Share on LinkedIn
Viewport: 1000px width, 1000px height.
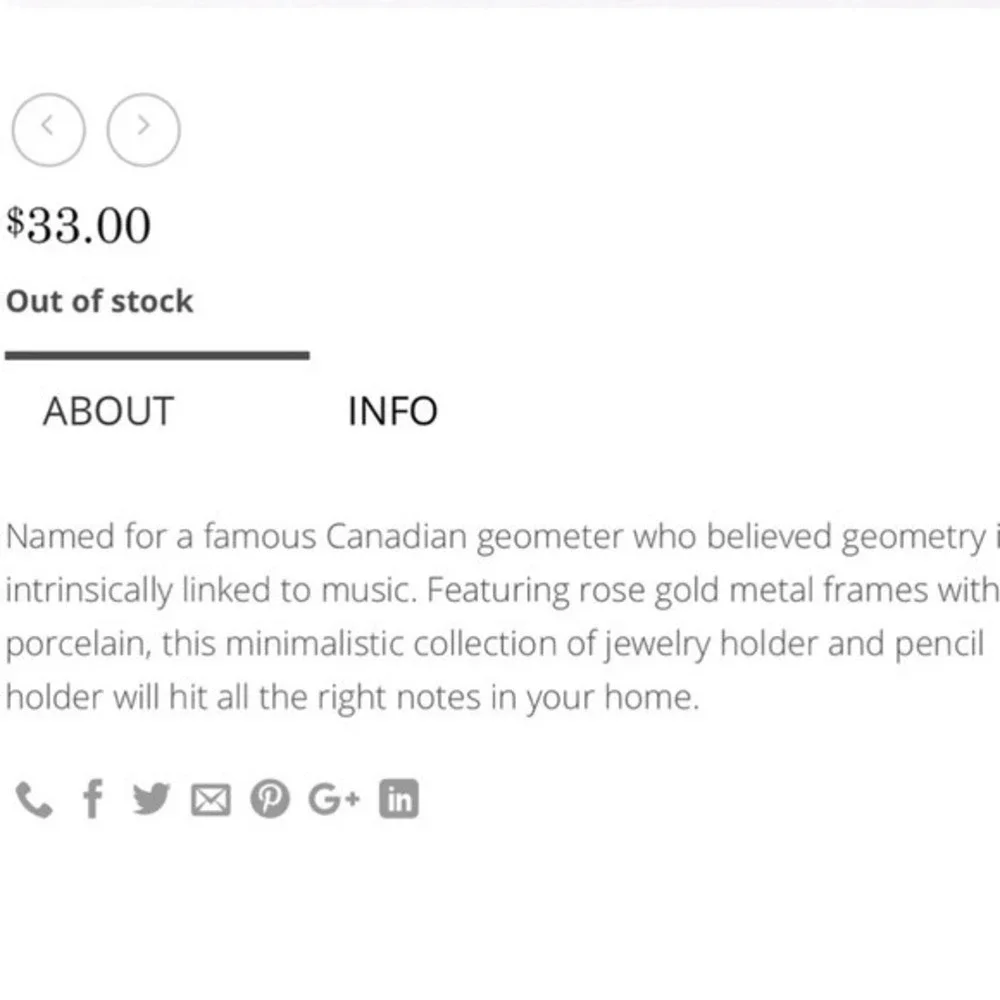click(x=399, y=798)
